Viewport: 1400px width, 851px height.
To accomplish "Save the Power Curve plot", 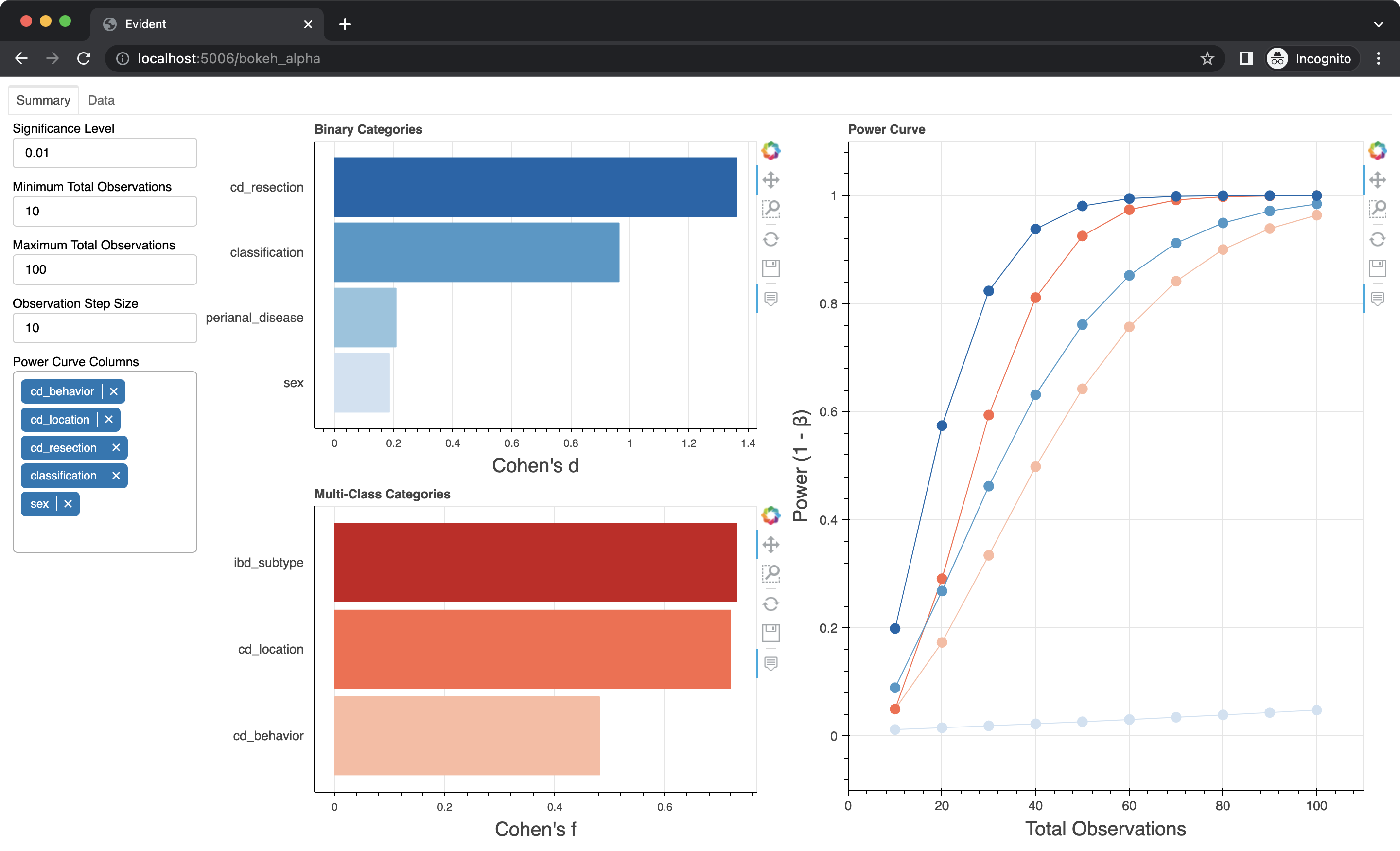I will pos(1377,268).
